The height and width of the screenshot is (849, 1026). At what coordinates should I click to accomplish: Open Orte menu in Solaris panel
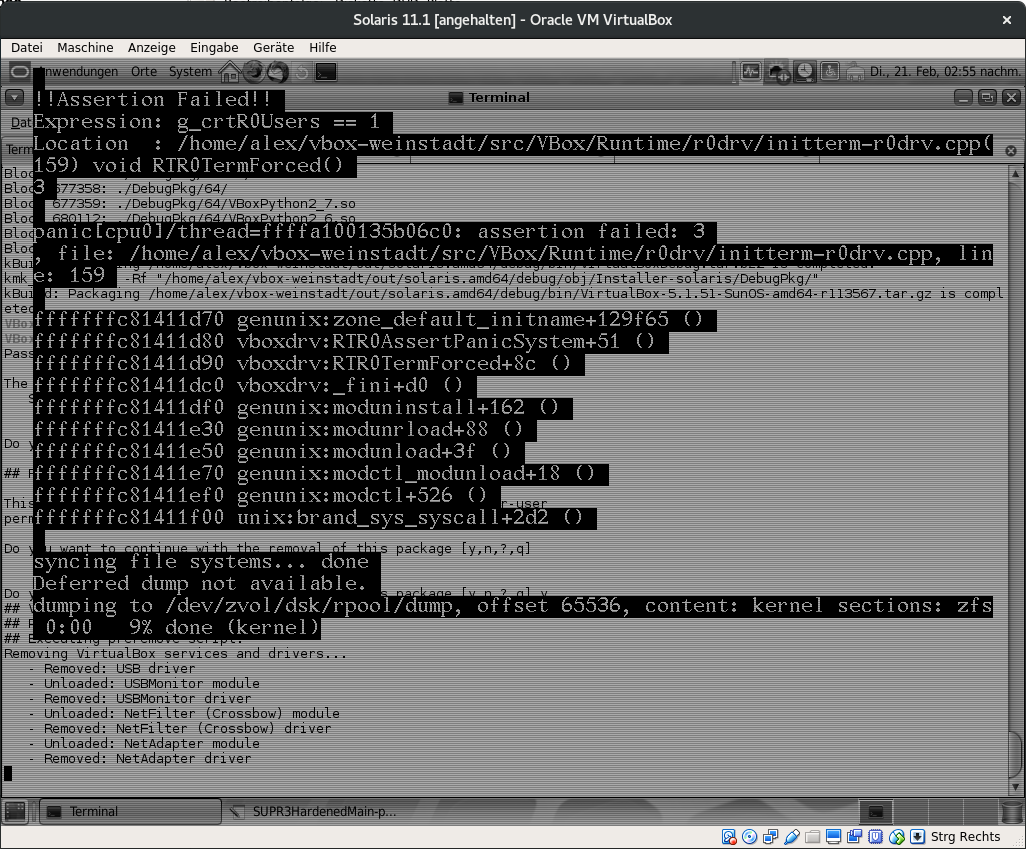pos(144,71)
